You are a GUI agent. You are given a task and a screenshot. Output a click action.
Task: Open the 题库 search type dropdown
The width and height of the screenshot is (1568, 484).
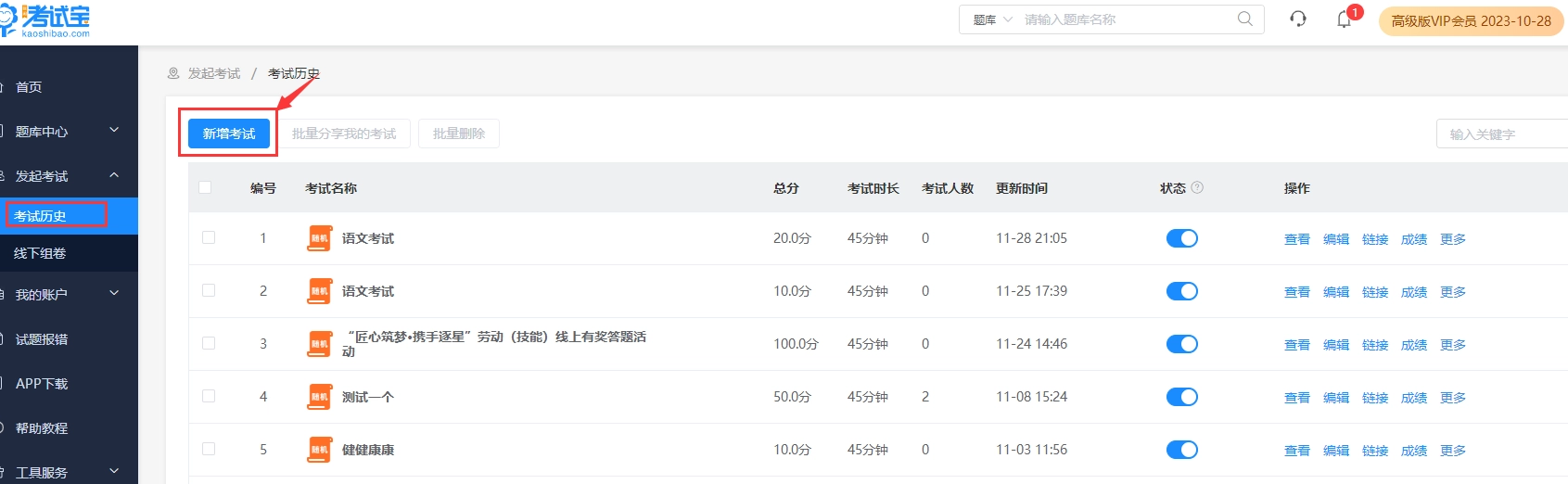click(992, 19)
